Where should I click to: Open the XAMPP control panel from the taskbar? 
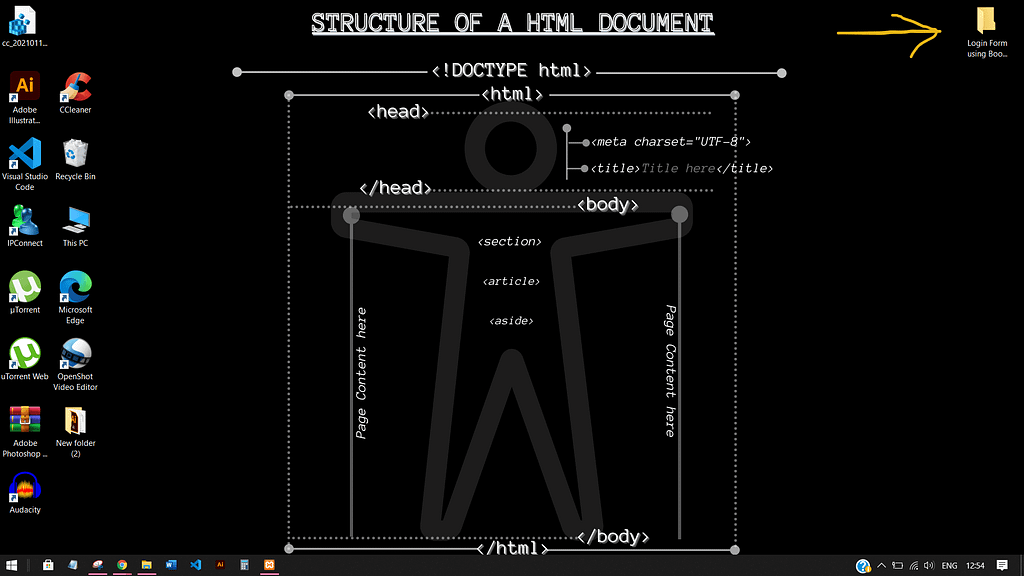coord(270,566)
